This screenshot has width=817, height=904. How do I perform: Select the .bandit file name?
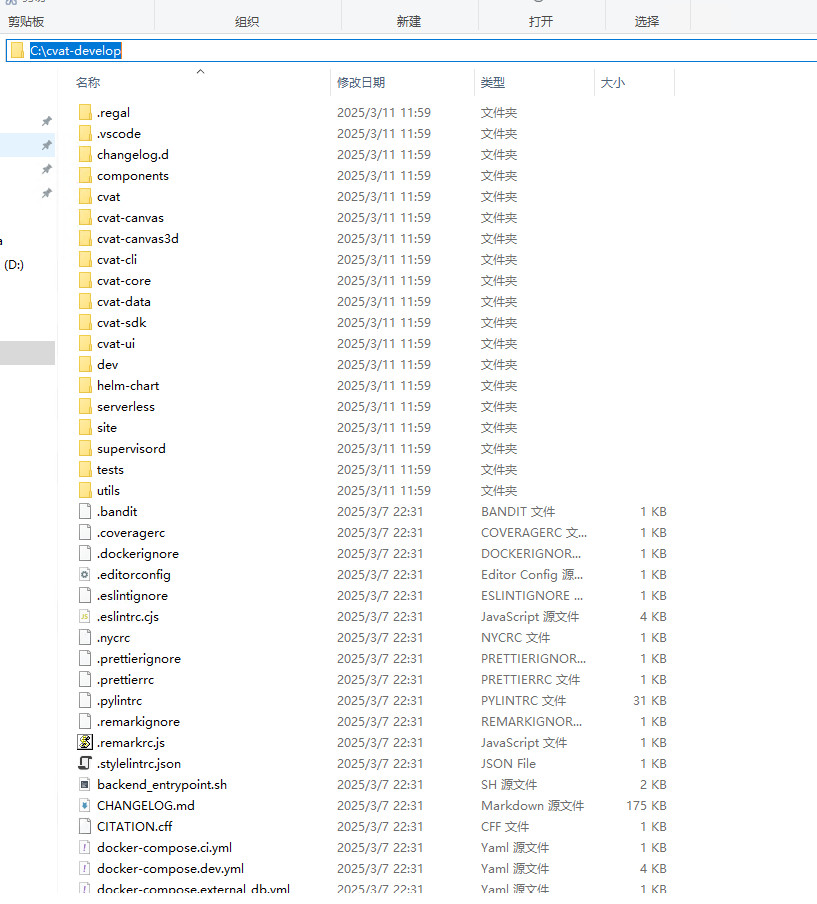pos(117,511)
